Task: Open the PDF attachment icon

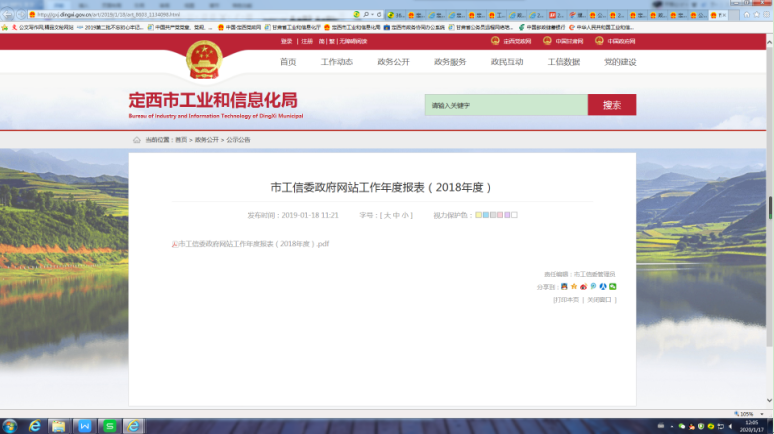Action: coord(174,244)
